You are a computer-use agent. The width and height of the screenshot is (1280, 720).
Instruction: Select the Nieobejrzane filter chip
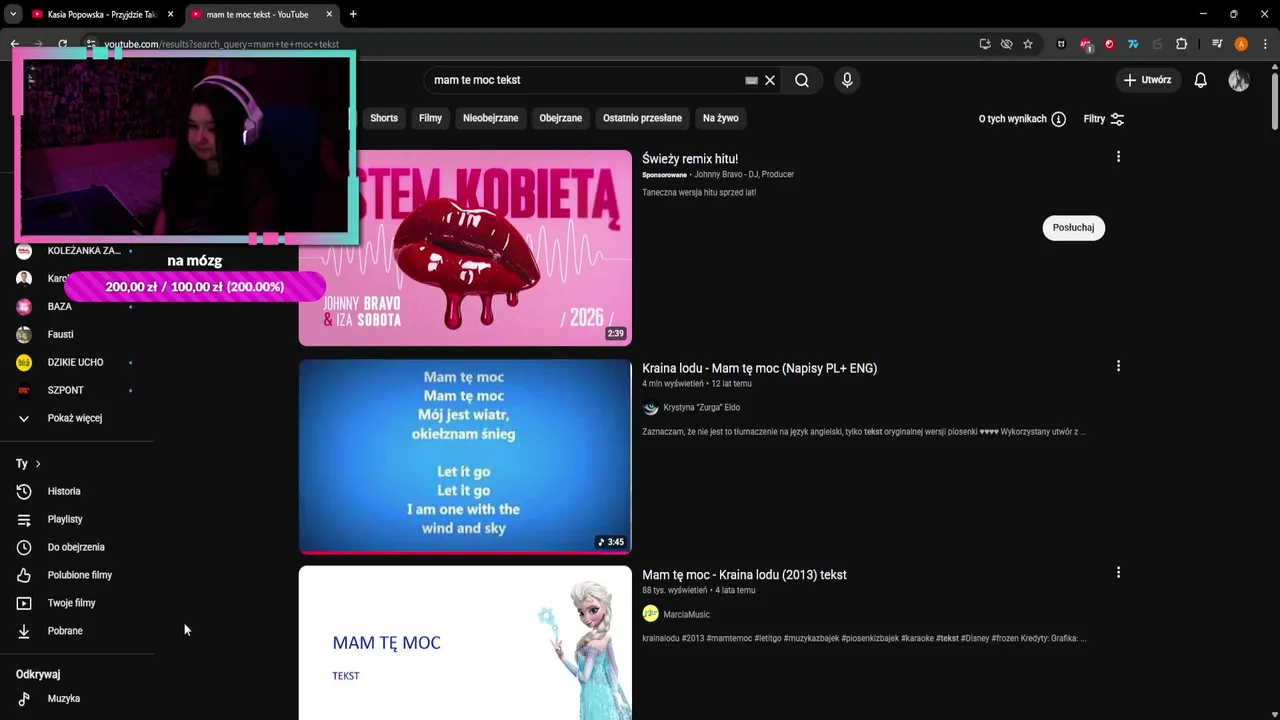point(490,118)
